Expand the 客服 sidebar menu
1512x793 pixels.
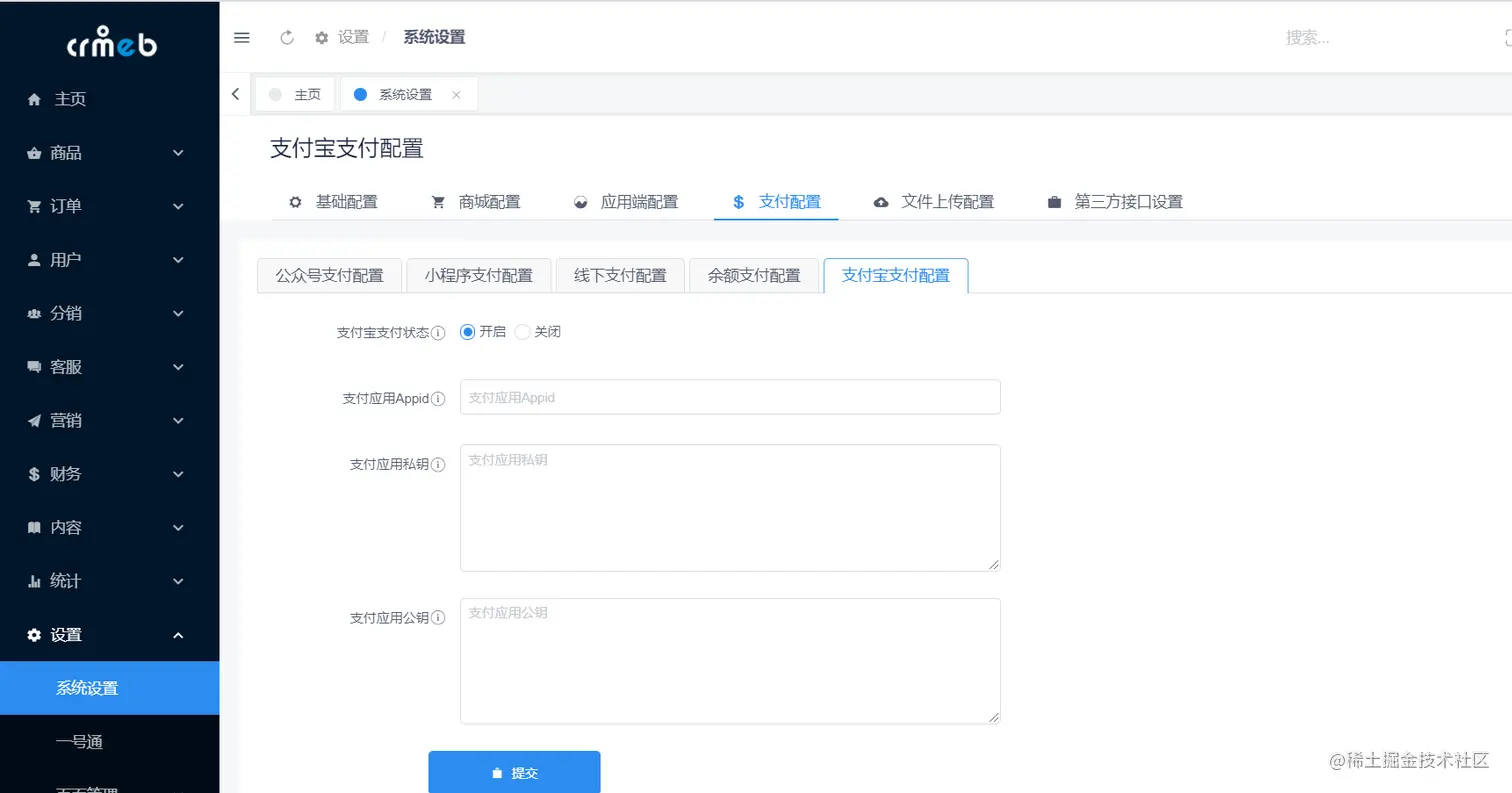coord(178,367)
